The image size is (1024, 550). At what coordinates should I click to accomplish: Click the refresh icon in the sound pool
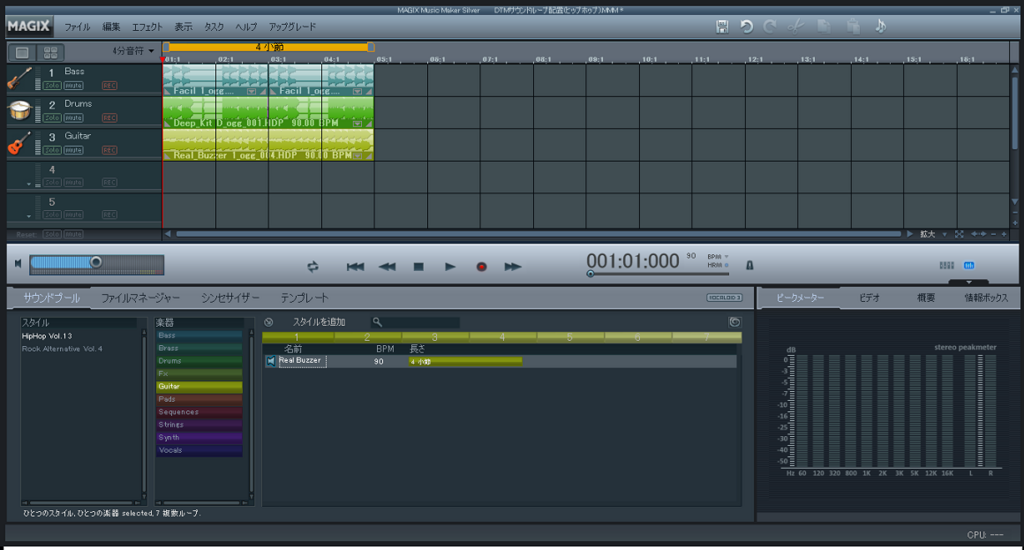[x=734, y=322]
